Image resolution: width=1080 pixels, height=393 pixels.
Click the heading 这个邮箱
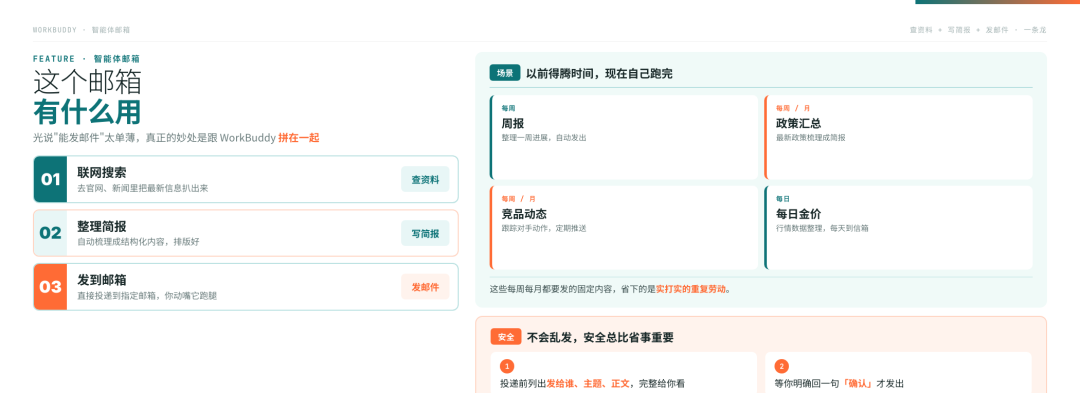tap(87, 83)
